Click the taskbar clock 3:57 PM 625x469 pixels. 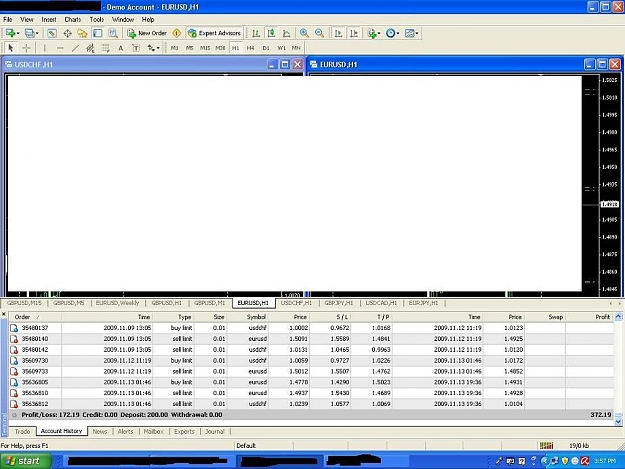(x=605, y=461)
